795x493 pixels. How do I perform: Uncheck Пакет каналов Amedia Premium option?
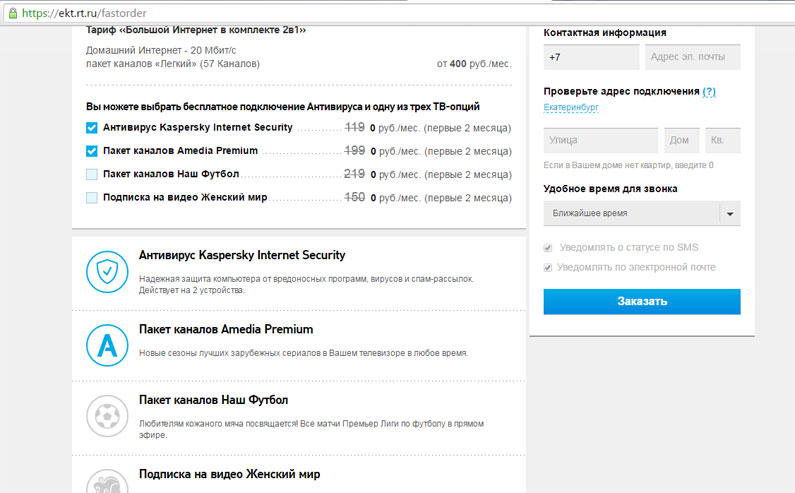pos(92,151)
